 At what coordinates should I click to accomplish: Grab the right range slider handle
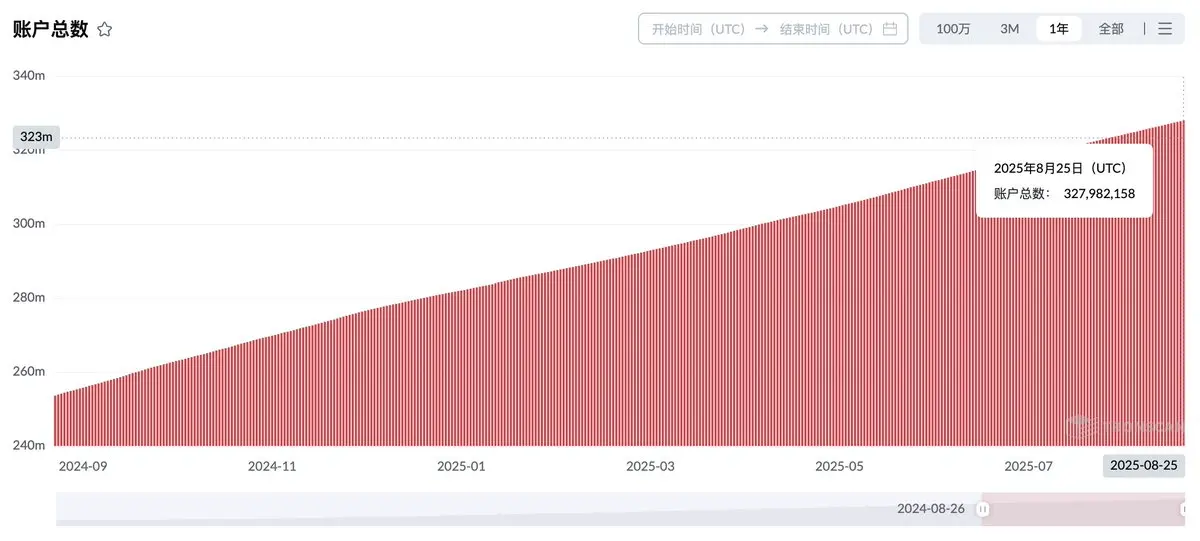click(x=1185, y=509)
